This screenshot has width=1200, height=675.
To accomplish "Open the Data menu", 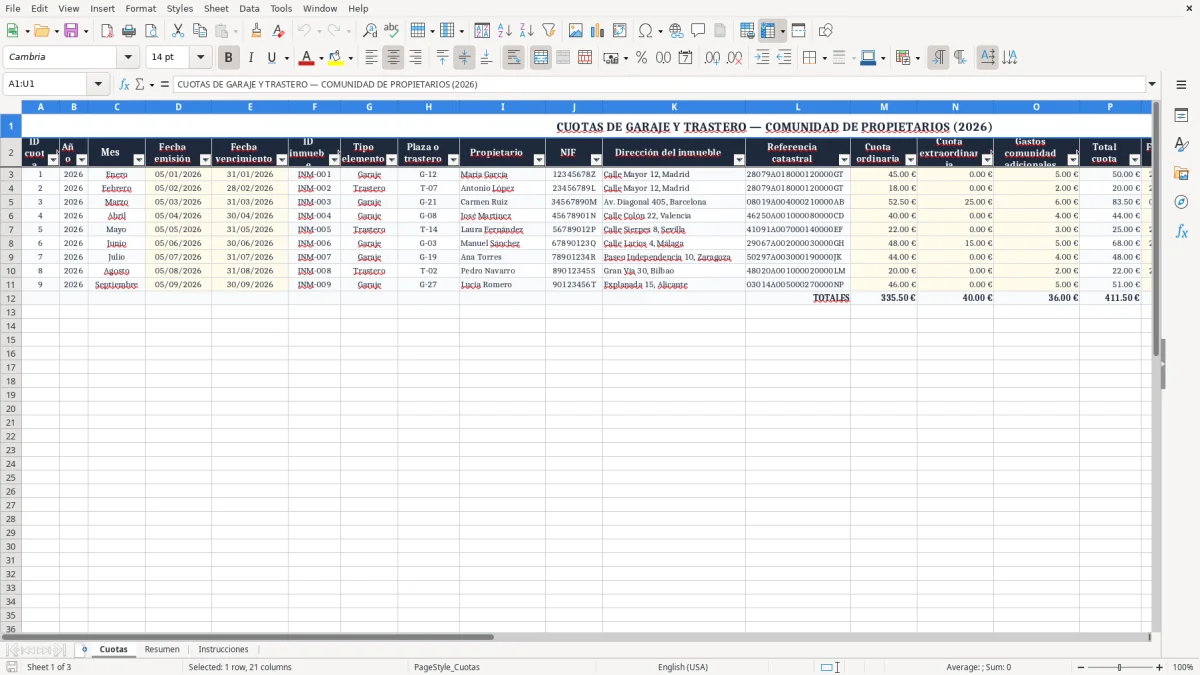I will (x=249, y=8).
